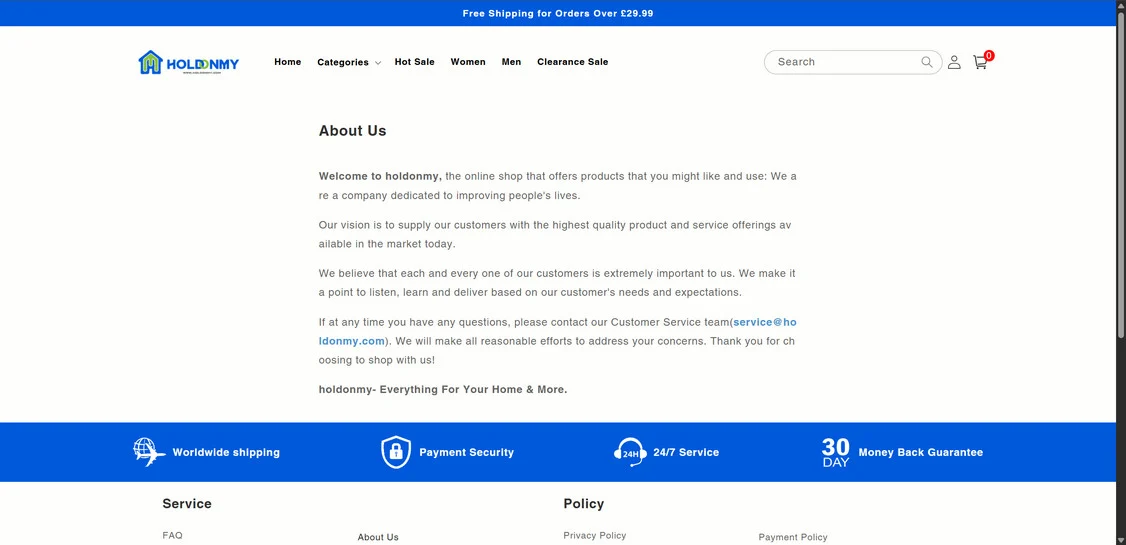This screenshot has height=545, width=1126.
Task: Click the free shipping announcement banner
Action: 558,13
